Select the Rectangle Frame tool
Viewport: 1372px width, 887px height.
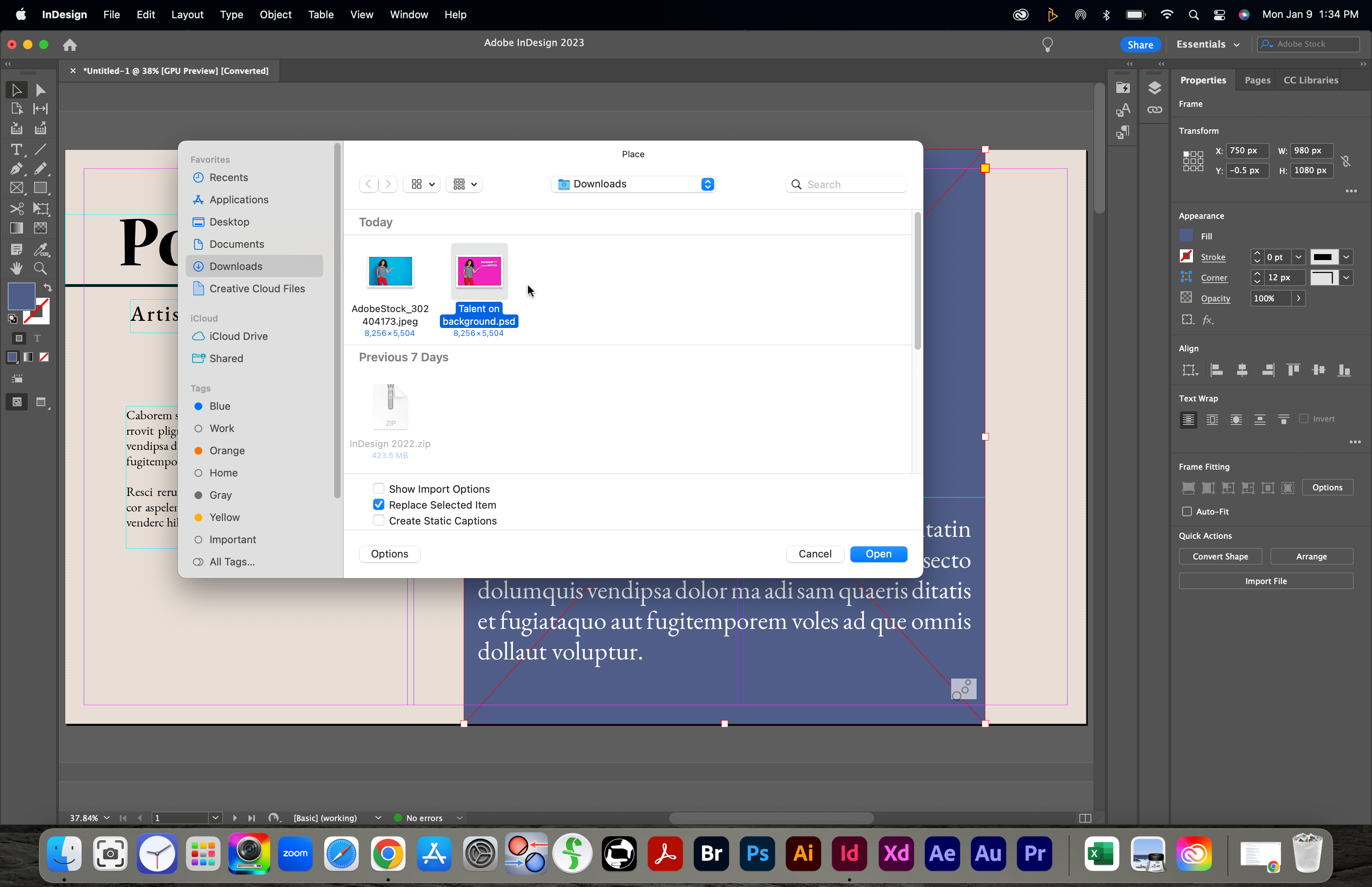16,188
